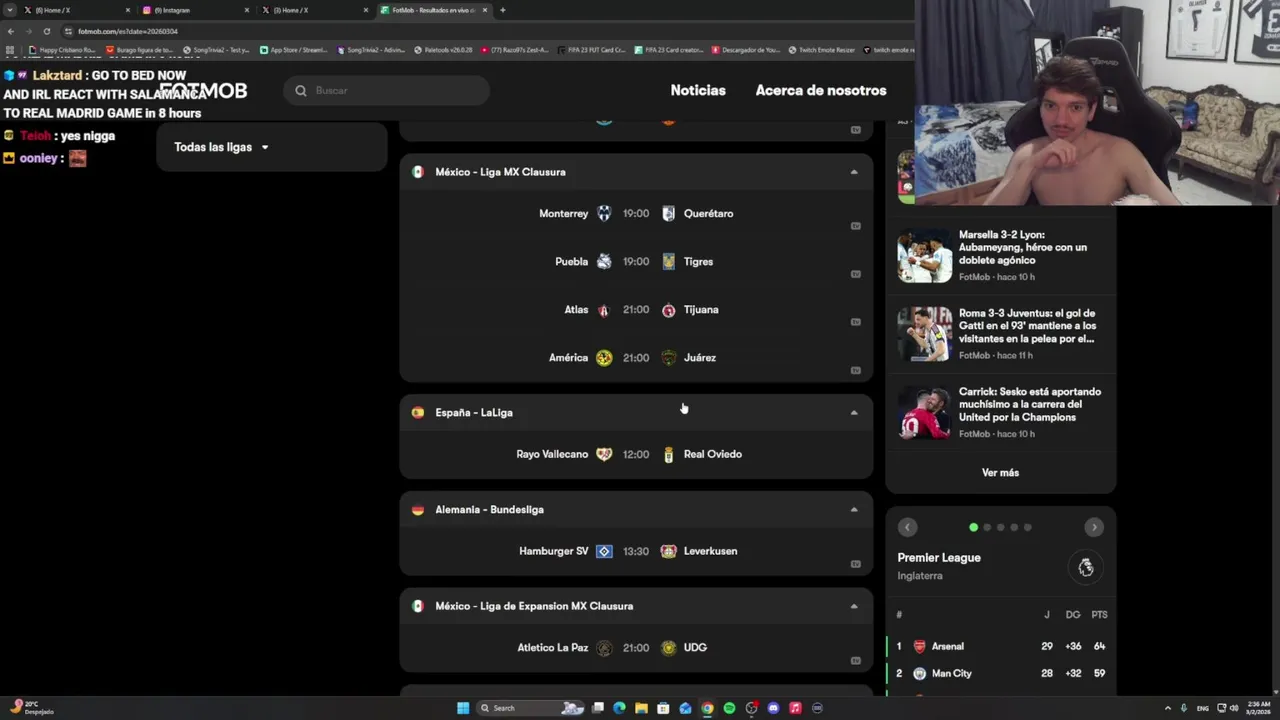This screenshot has width=1280, height=720.
Task: Click the Premier League logo icon
Action: click(1086, 568)
